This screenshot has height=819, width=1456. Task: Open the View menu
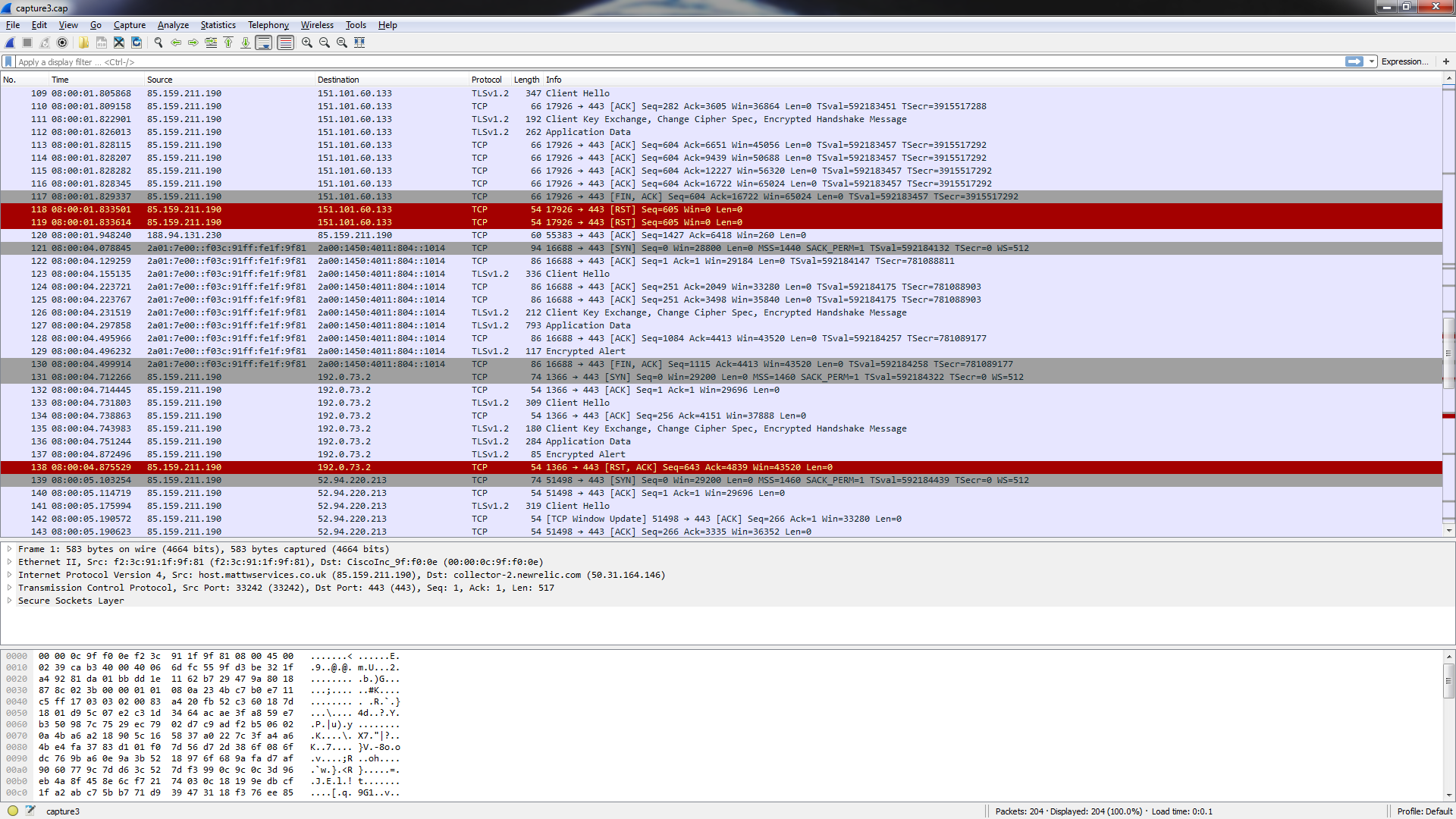coord(68,25)
